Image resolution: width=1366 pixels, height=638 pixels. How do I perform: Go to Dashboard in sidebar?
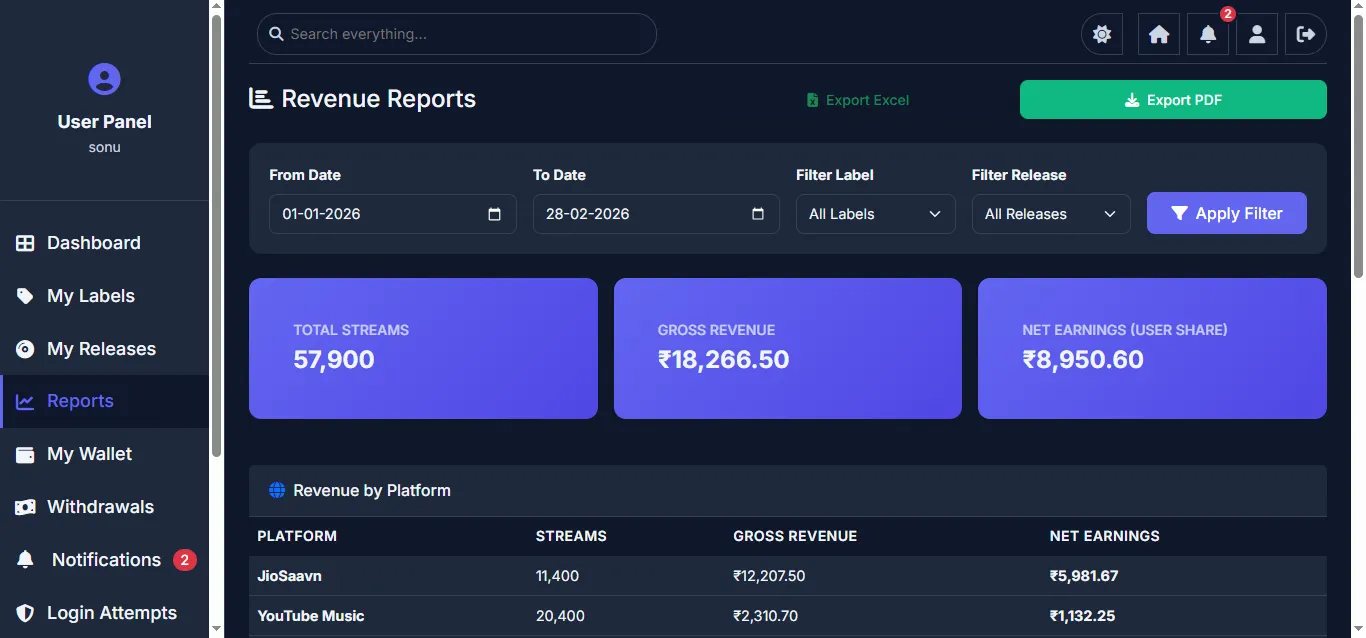[104, 243]
